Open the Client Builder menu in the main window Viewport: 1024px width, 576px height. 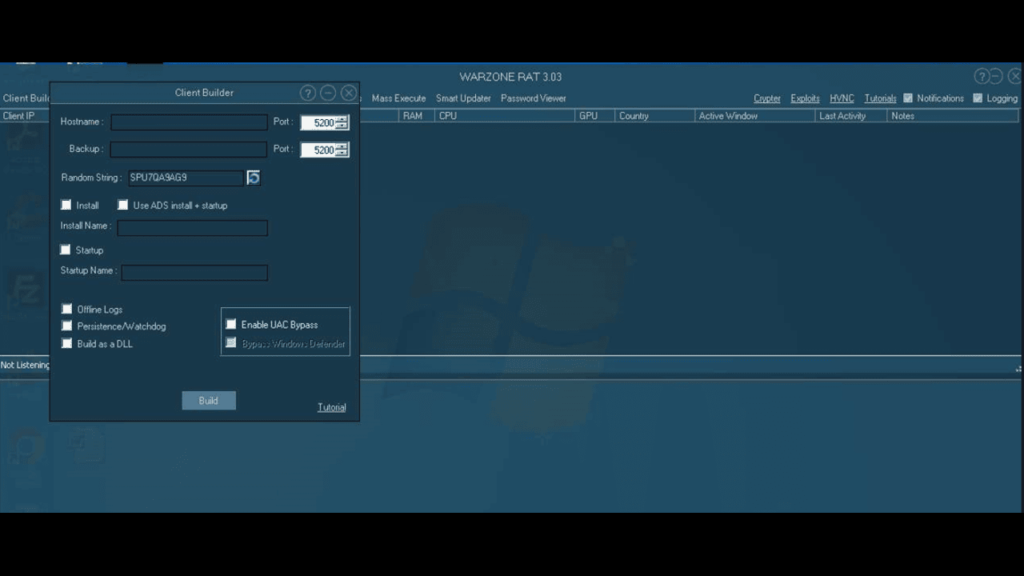(25, 98)
